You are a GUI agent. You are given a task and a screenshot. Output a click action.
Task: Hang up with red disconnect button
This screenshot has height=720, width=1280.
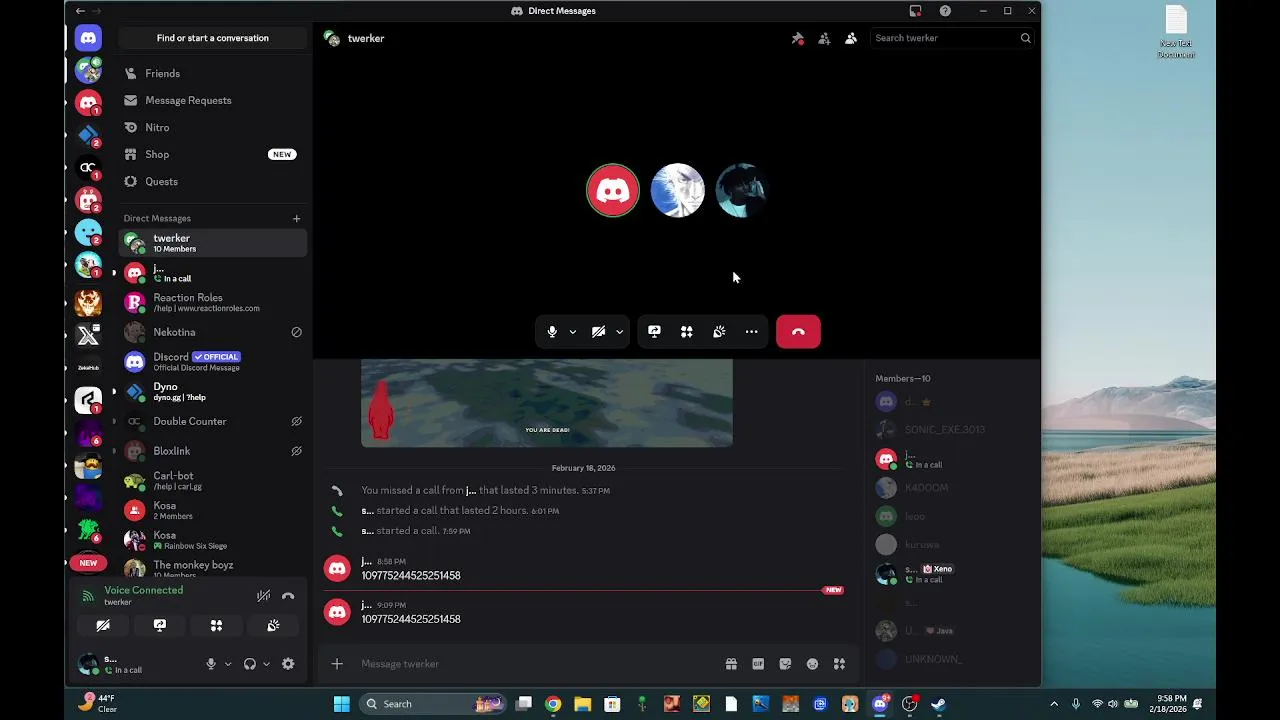(x=798, y=332)
